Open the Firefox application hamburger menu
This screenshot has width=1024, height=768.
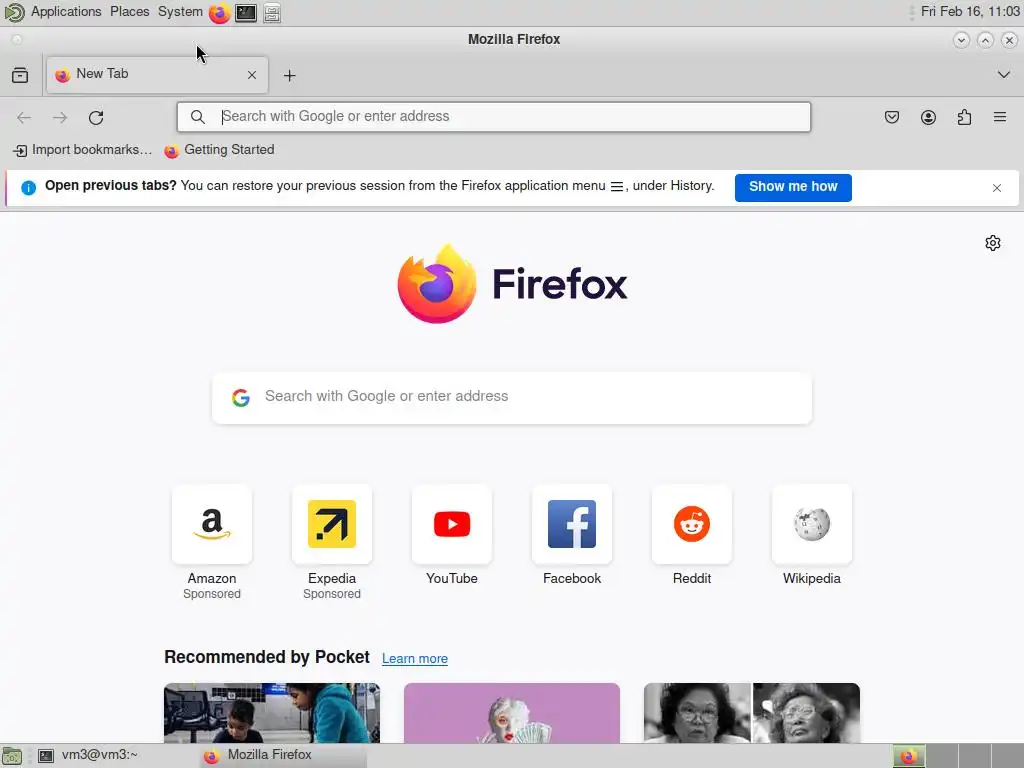pos(1000,118)
